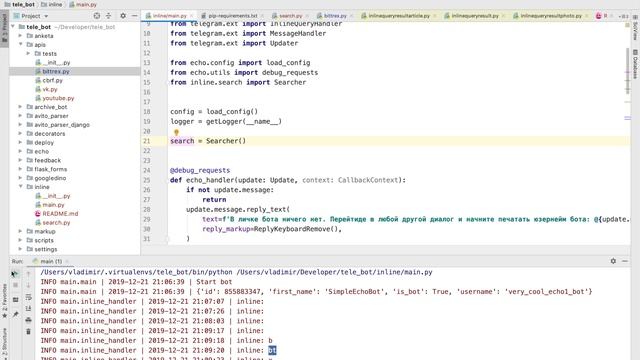Open the Favorites tool window stripe
The height and width of the screenshot is (360, 640).
4,301
